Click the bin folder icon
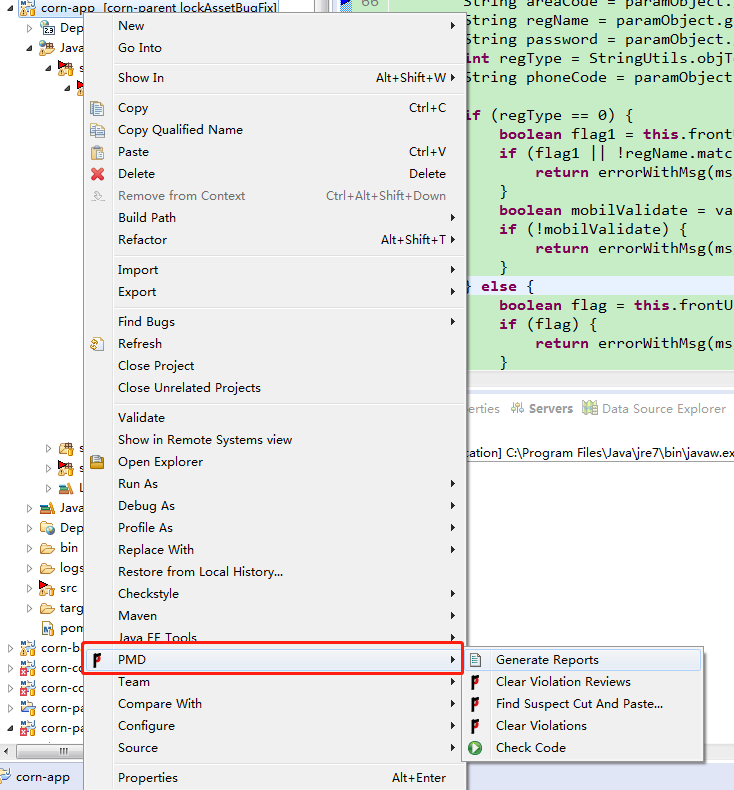Viewport: 734px width, 790px height. (x=47, y=548)
